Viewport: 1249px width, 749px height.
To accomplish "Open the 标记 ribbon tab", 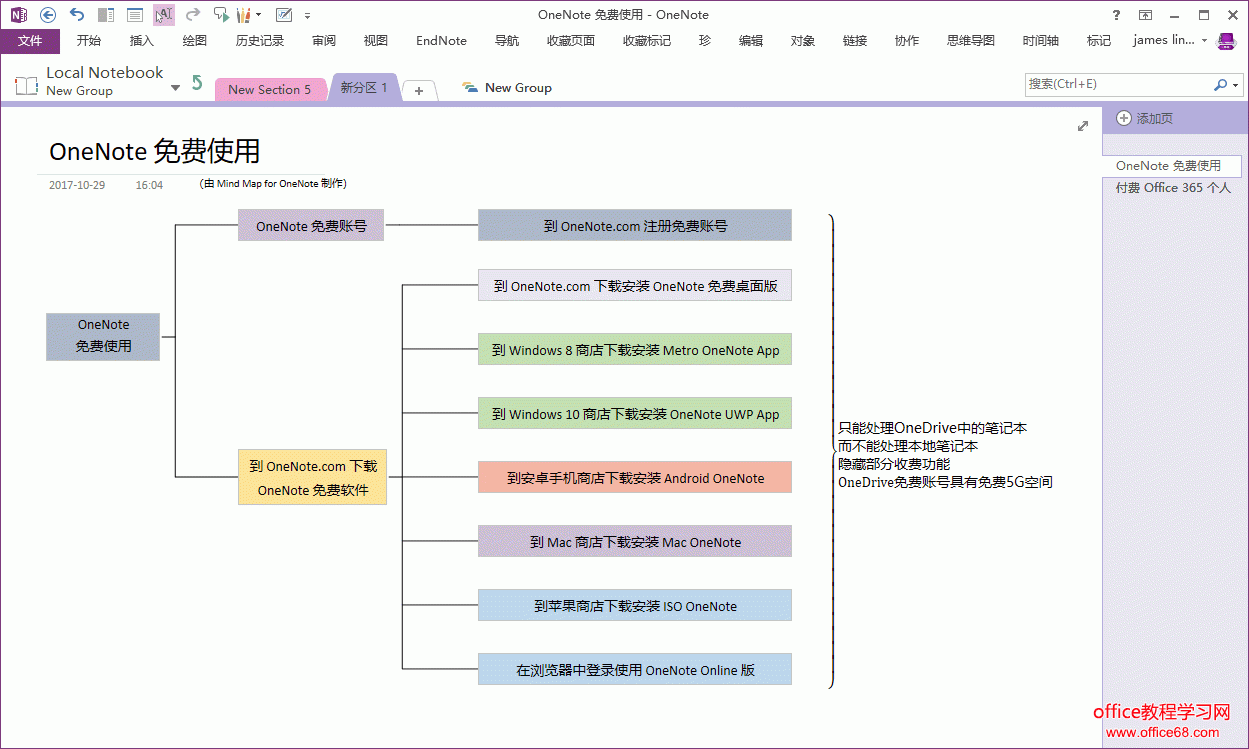I will 1099,41.
